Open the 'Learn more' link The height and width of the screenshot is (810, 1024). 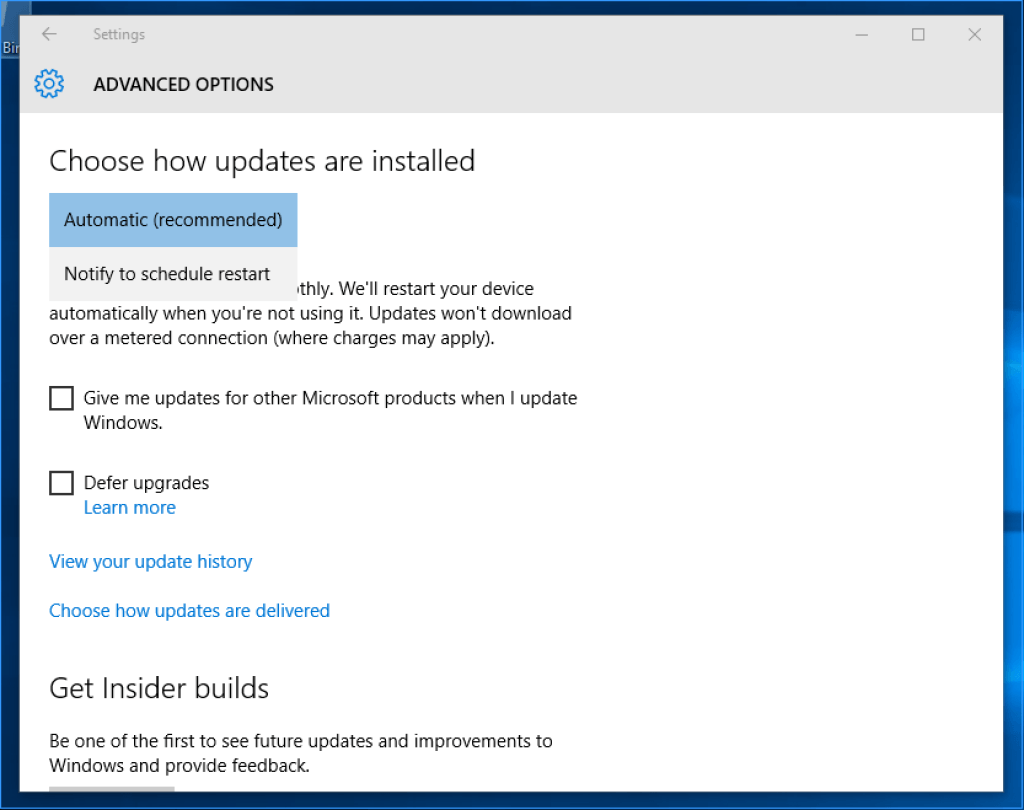point(129,508)
